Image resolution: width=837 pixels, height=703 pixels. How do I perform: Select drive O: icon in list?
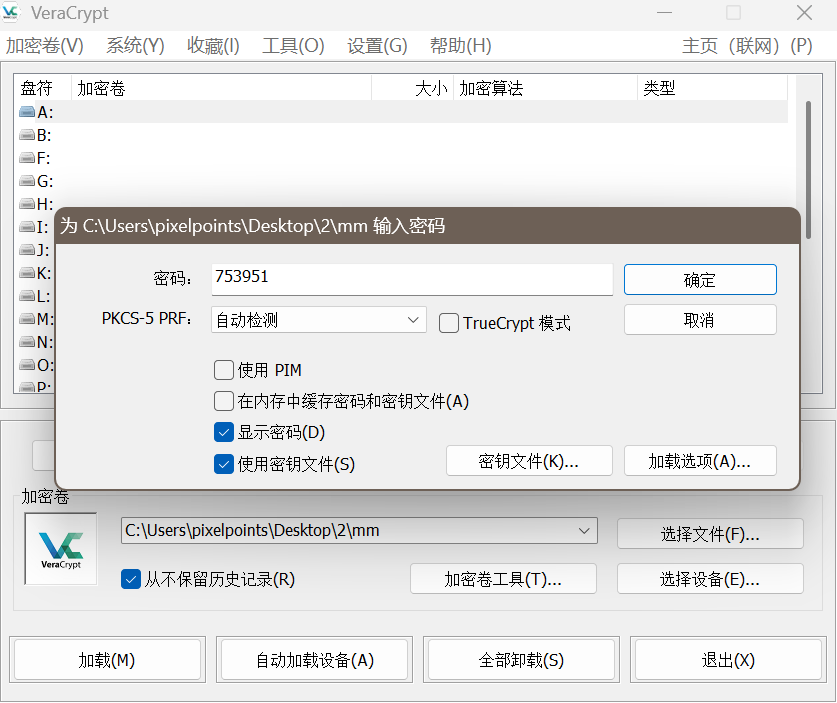27,365
